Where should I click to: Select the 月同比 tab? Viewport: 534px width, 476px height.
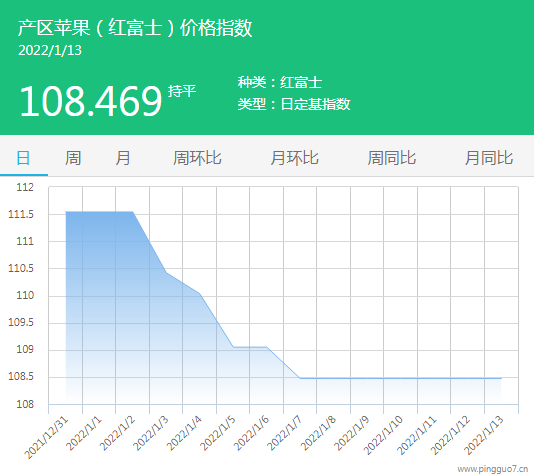[x=489, y=158]
